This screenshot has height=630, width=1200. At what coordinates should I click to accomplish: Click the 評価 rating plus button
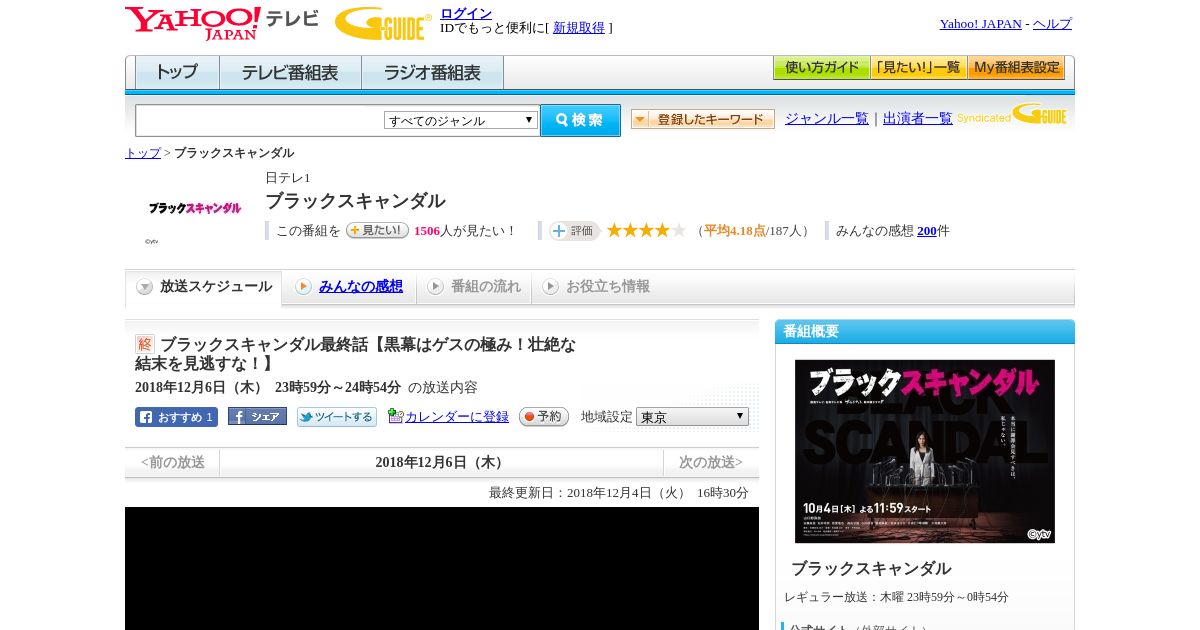click(574, 231)
